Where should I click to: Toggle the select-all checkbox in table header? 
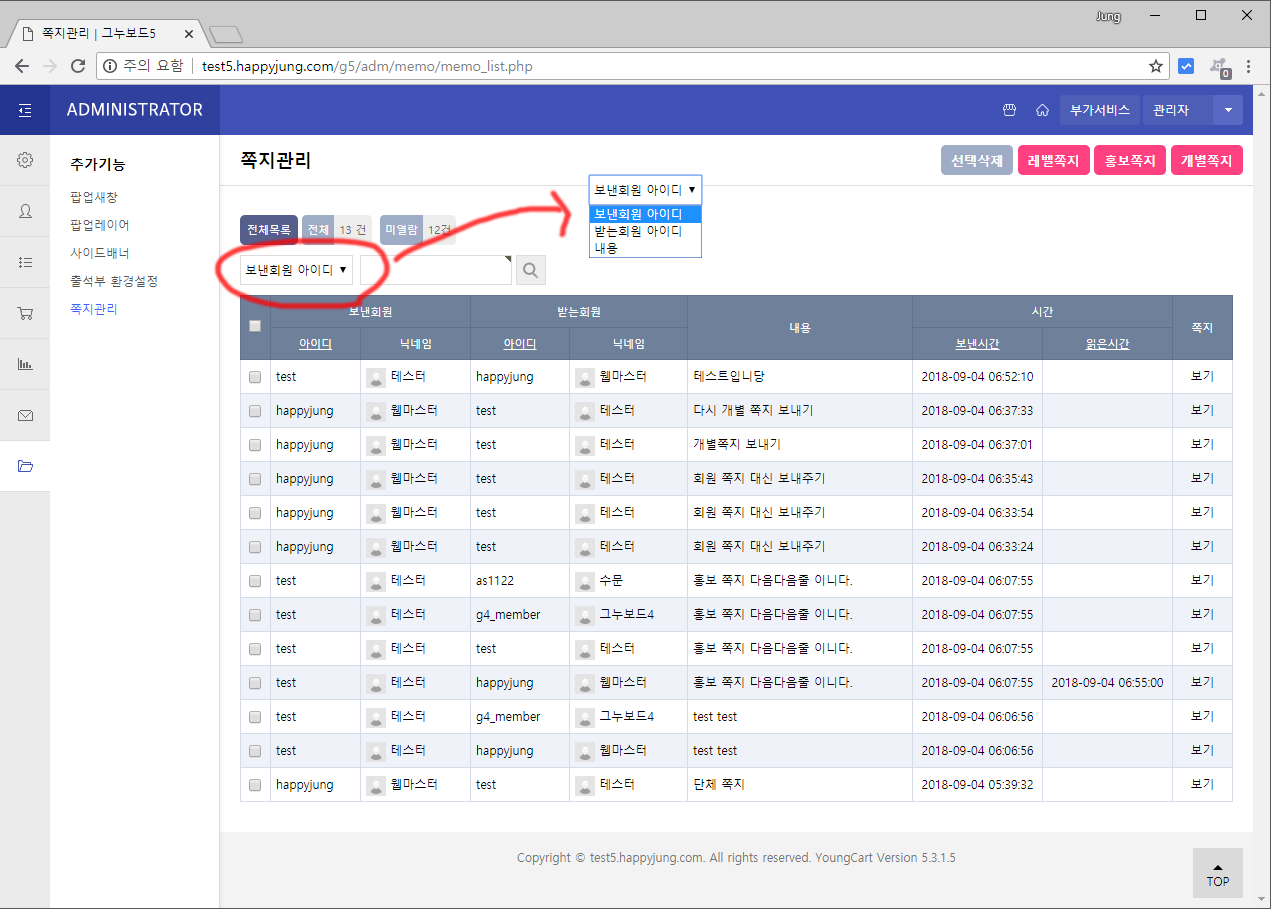click(255, 326)
